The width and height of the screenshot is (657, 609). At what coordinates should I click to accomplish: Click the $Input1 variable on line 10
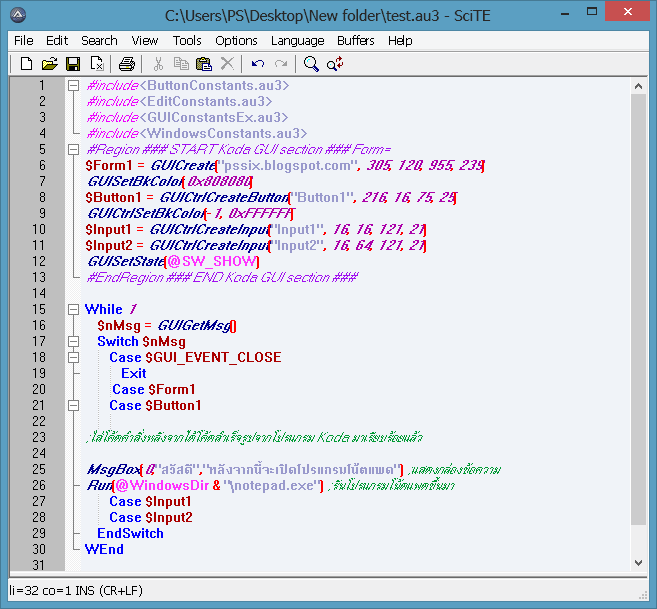tap(108, 229)
